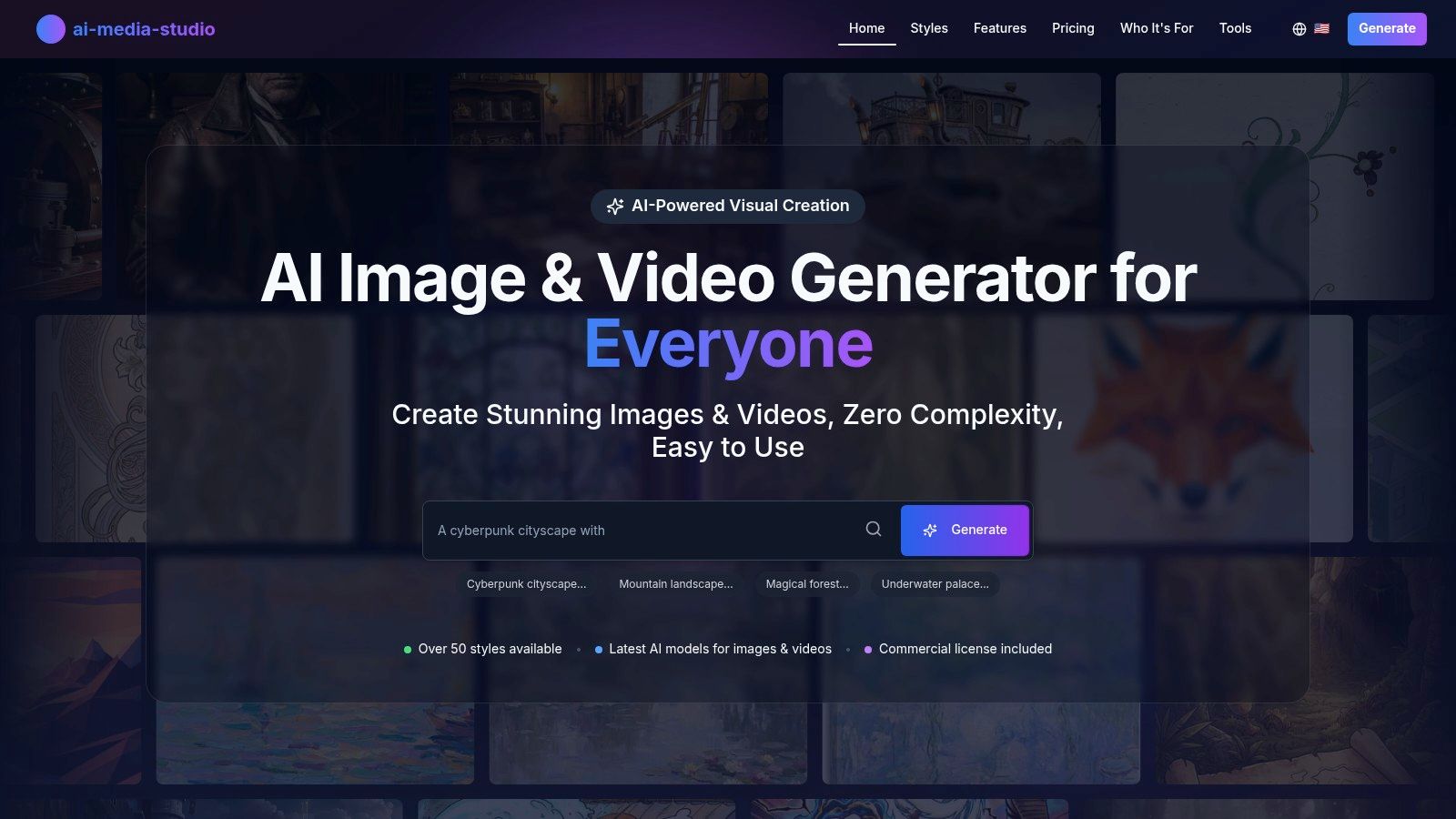Image resolution: width=1456 pixels, height=819 pixels.
Task: Open the Tools menu
Action: click(1235, 28)
